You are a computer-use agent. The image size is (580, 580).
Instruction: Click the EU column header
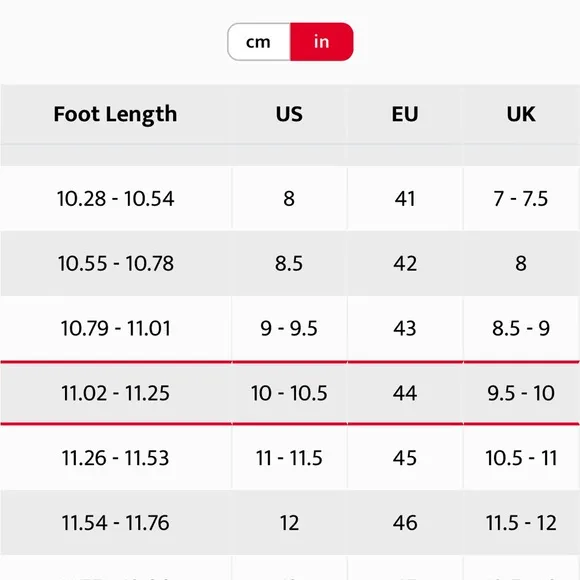405,114
